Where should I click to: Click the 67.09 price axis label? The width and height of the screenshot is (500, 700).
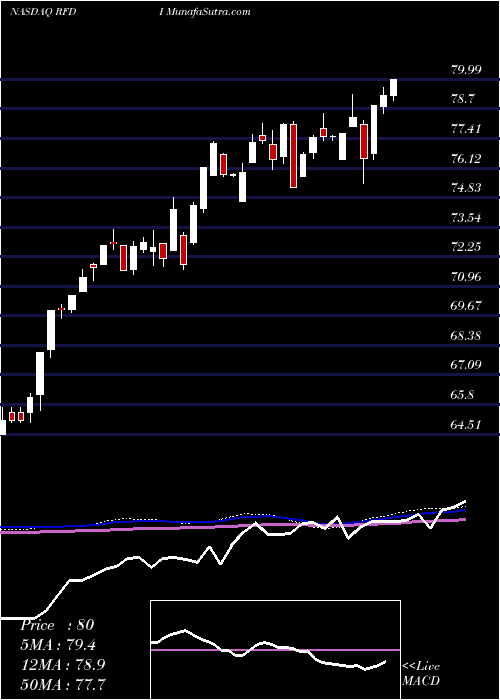[467, 365]
